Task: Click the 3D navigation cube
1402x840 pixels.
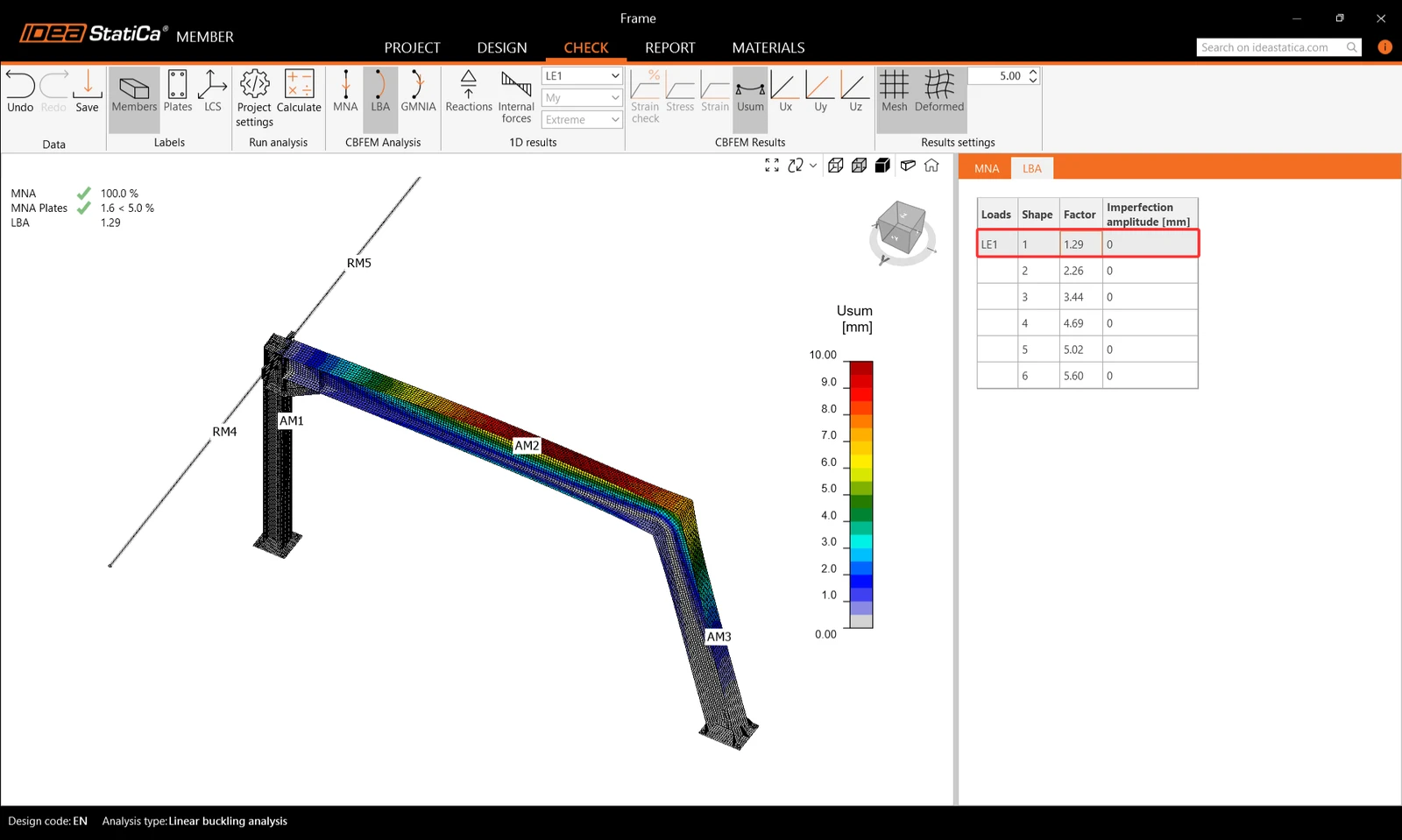Action: [x=902, y=229]
